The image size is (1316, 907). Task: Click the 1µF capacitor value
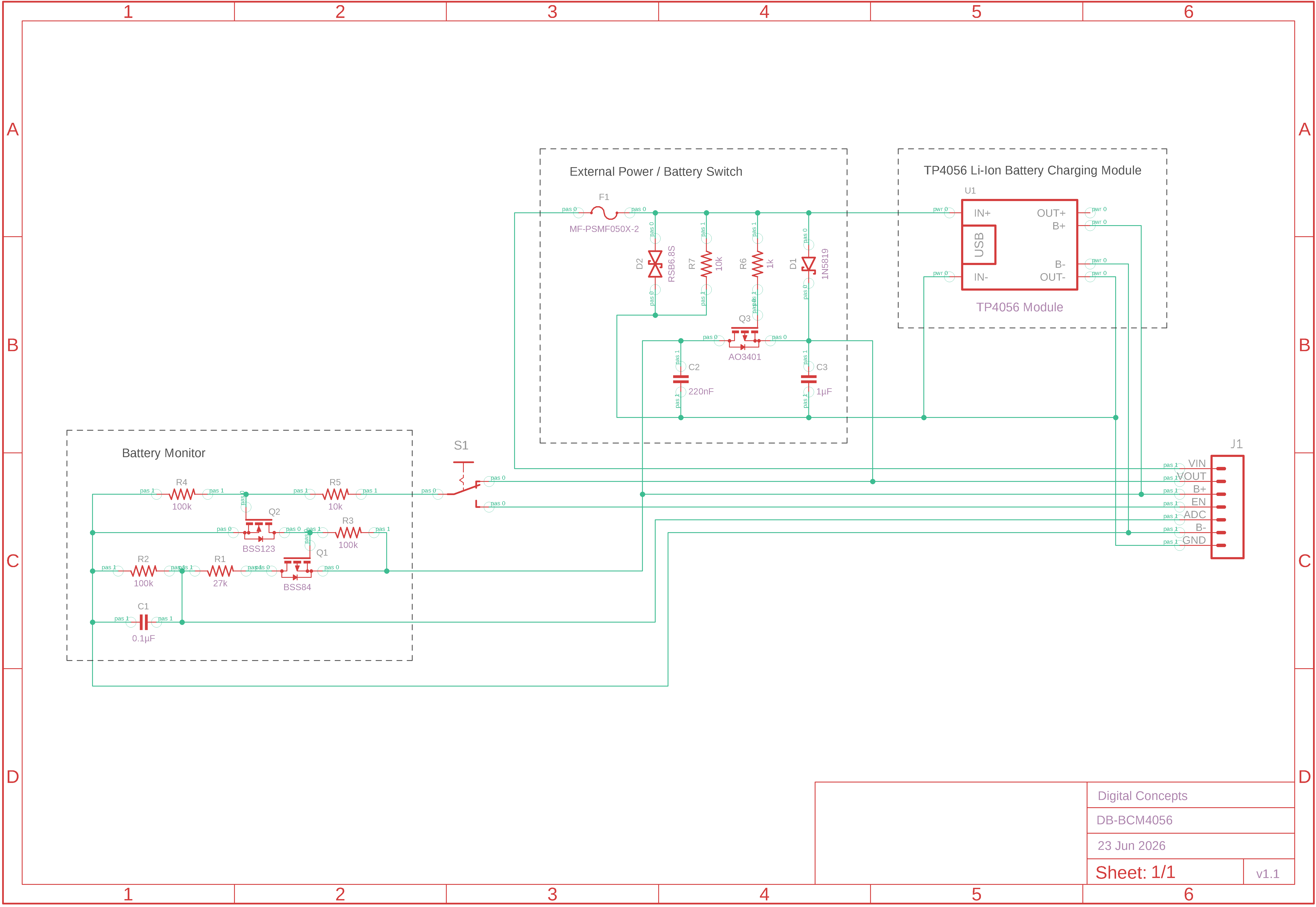pyautogui.click(x=824, y=391)
